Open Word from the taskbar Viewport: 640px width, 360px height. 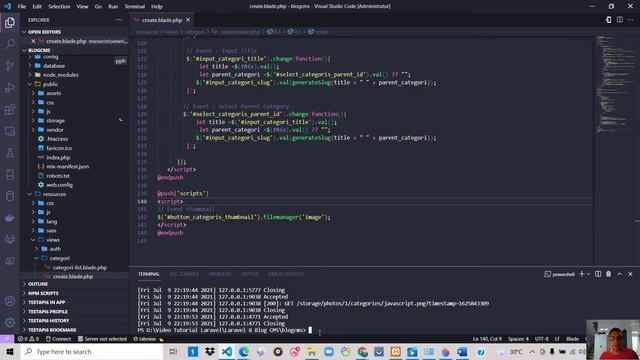click(462, 351)
